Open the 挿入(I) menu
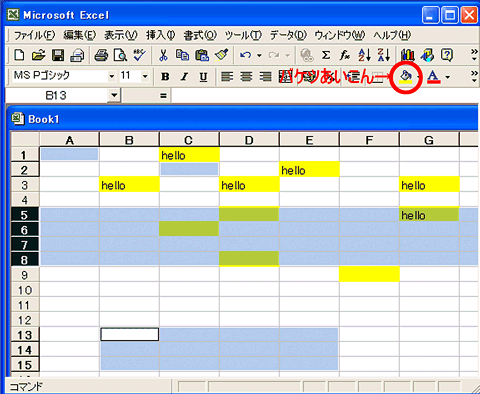Screen dimensions: 480x394 [161, 35]
